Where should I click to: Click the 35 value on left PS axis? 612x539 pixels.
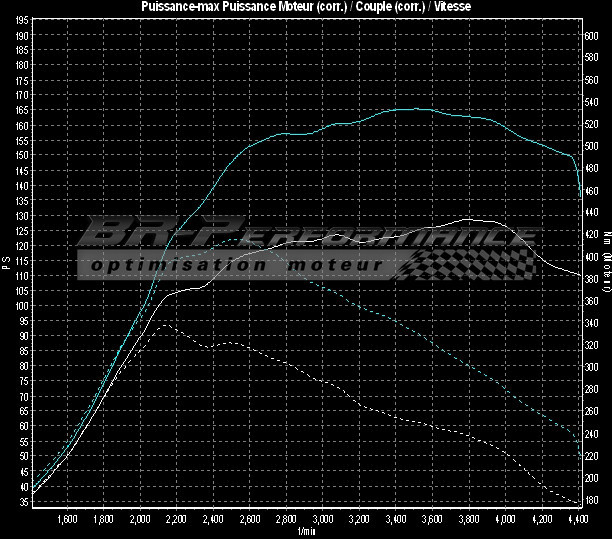click(x=23, y=501)
